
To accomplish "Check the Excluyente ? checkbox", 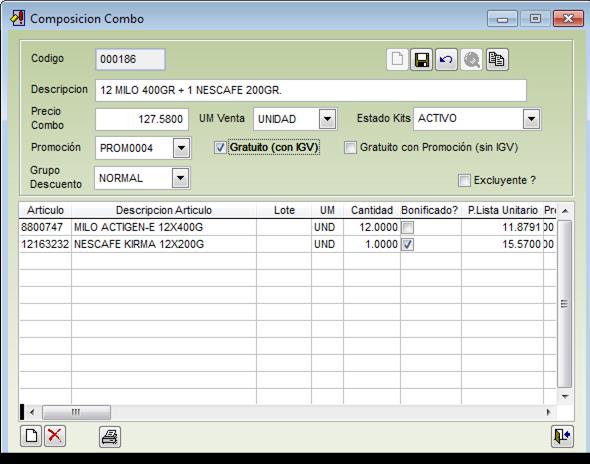I will tap(464, 180).
